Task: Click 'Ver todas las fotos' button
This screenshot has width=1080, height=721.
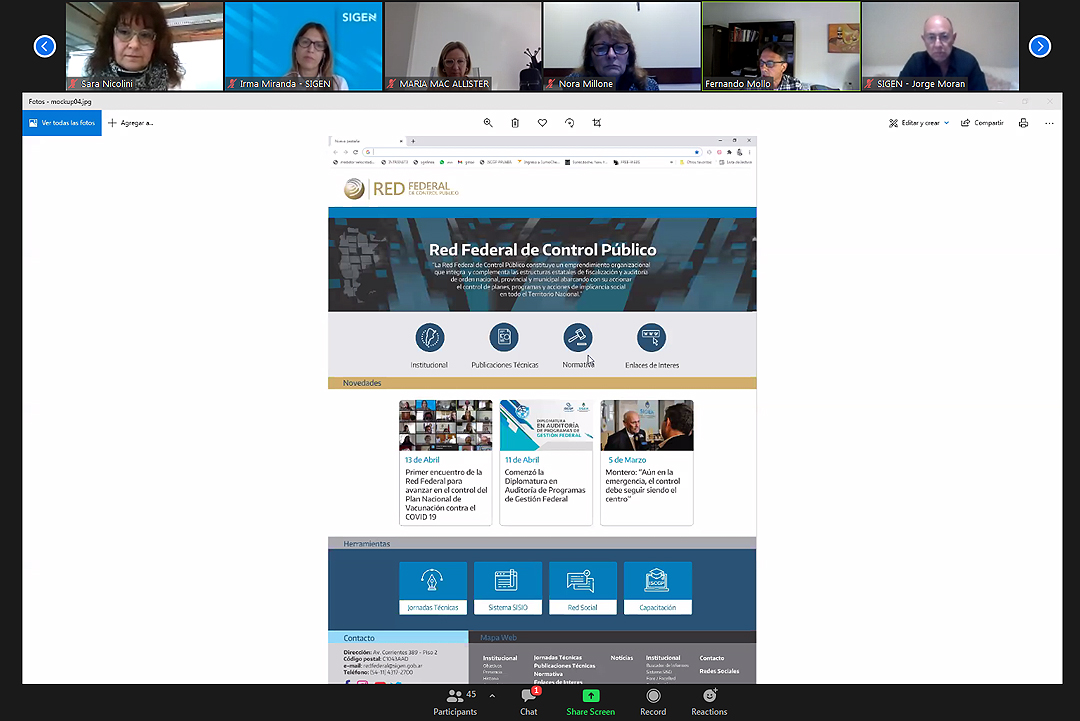Action: click(62, 123)
